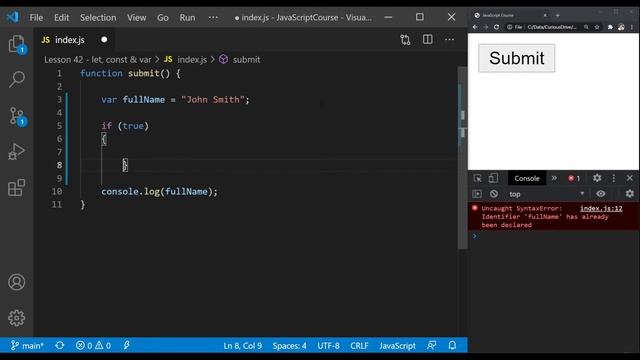Open the Accounts menu in activity bar
Image resolution: width=640 pixels, height=360 pixels.
17,282
